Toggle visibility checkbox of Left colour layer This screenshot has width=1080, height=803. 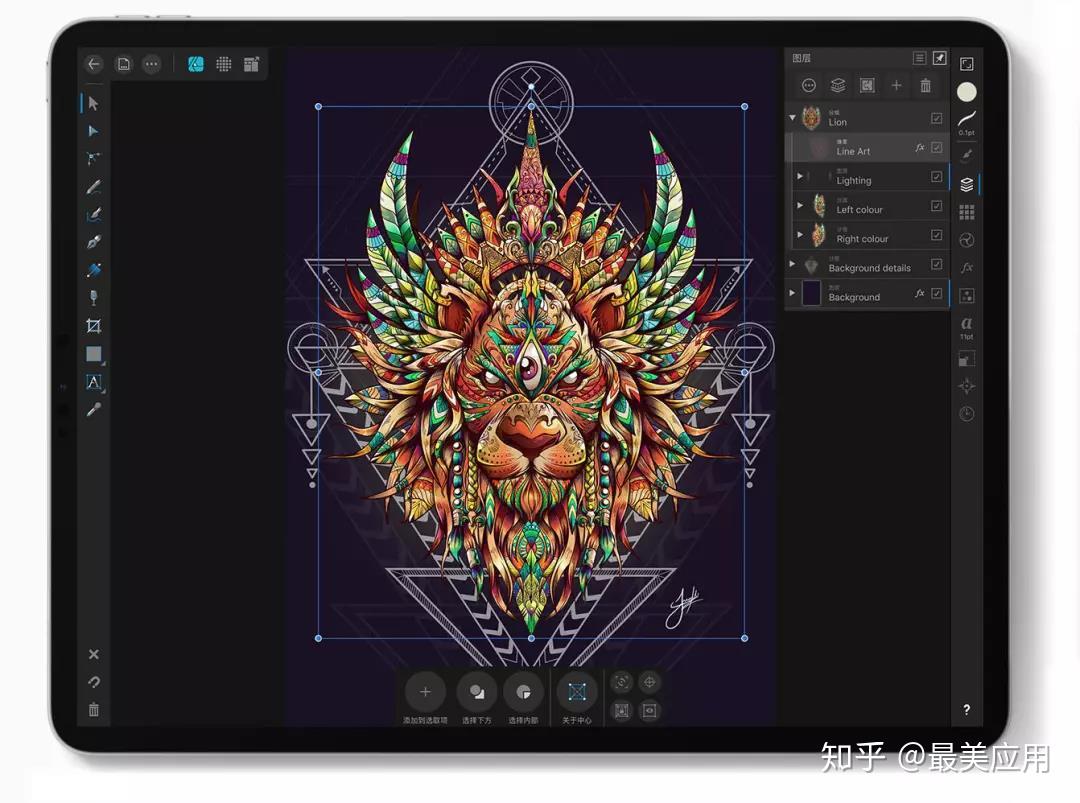click(x=937, y=206)
